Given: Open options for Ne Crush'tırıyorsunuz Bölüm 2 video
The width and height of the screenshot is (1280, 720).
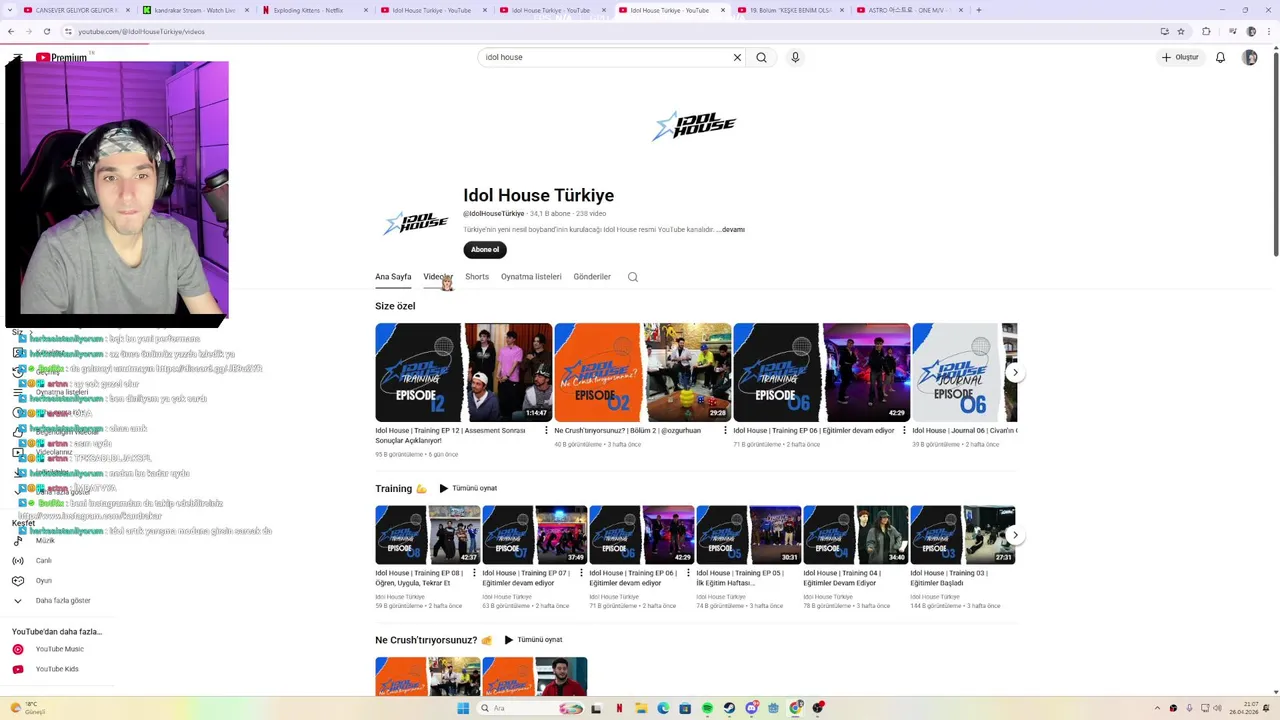Looking at the screenshot, I should (x=725, y=431).
